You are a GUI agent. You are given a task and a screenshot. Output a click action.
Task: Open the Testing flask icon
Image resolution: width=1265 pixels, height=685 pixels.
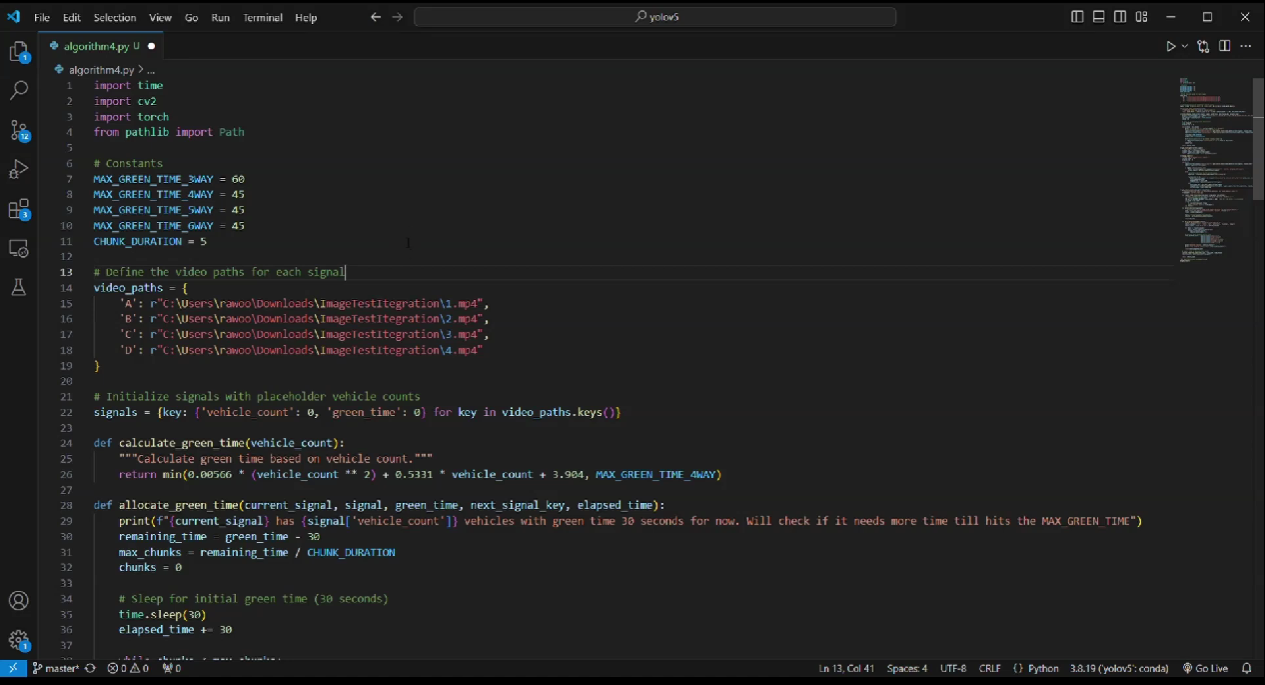18,287
